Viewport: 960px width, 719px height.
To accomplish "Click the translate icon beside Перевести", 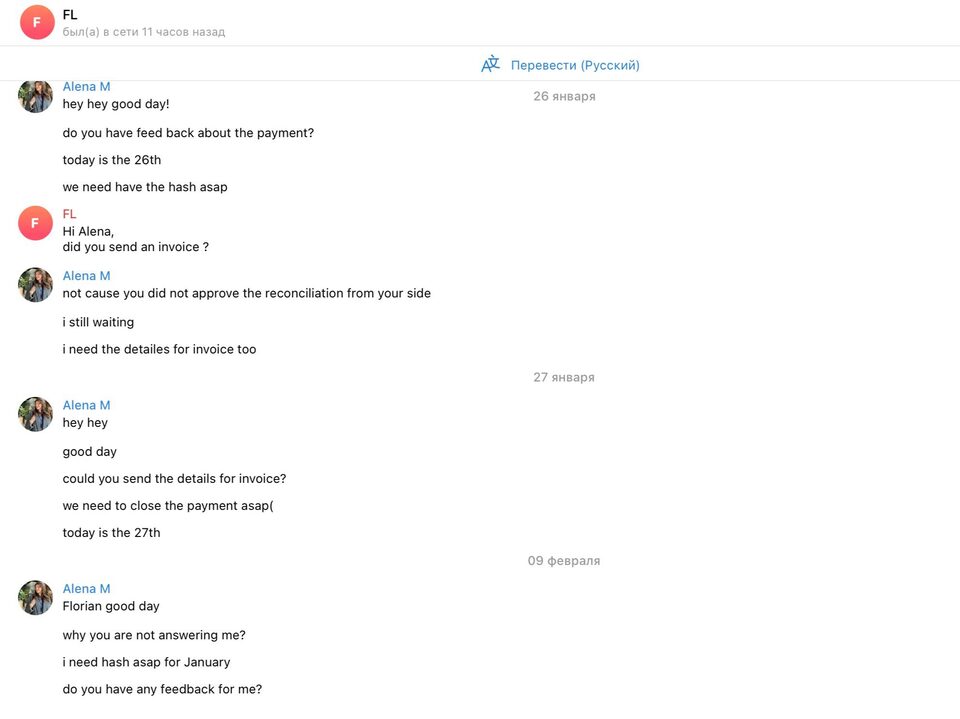I will [490, 65].
